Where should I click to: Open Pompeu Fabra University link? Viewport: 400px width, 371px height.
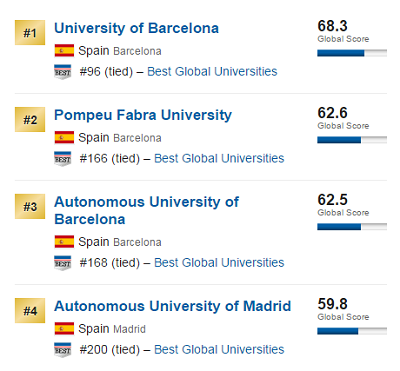tap(143, 115)
